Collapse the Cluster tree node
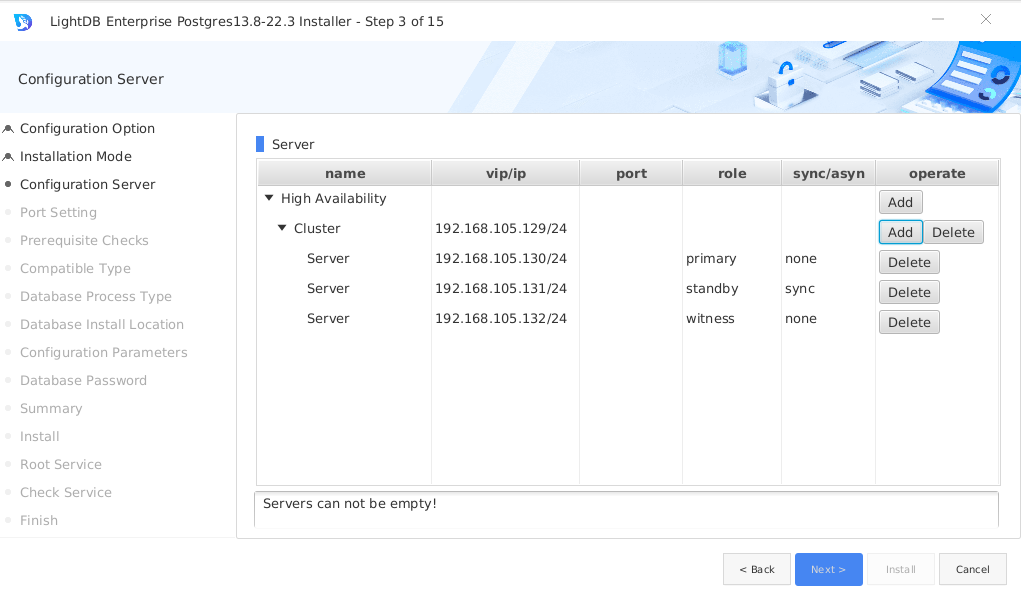Screen dimensions: 1021x598 [281, 227]
